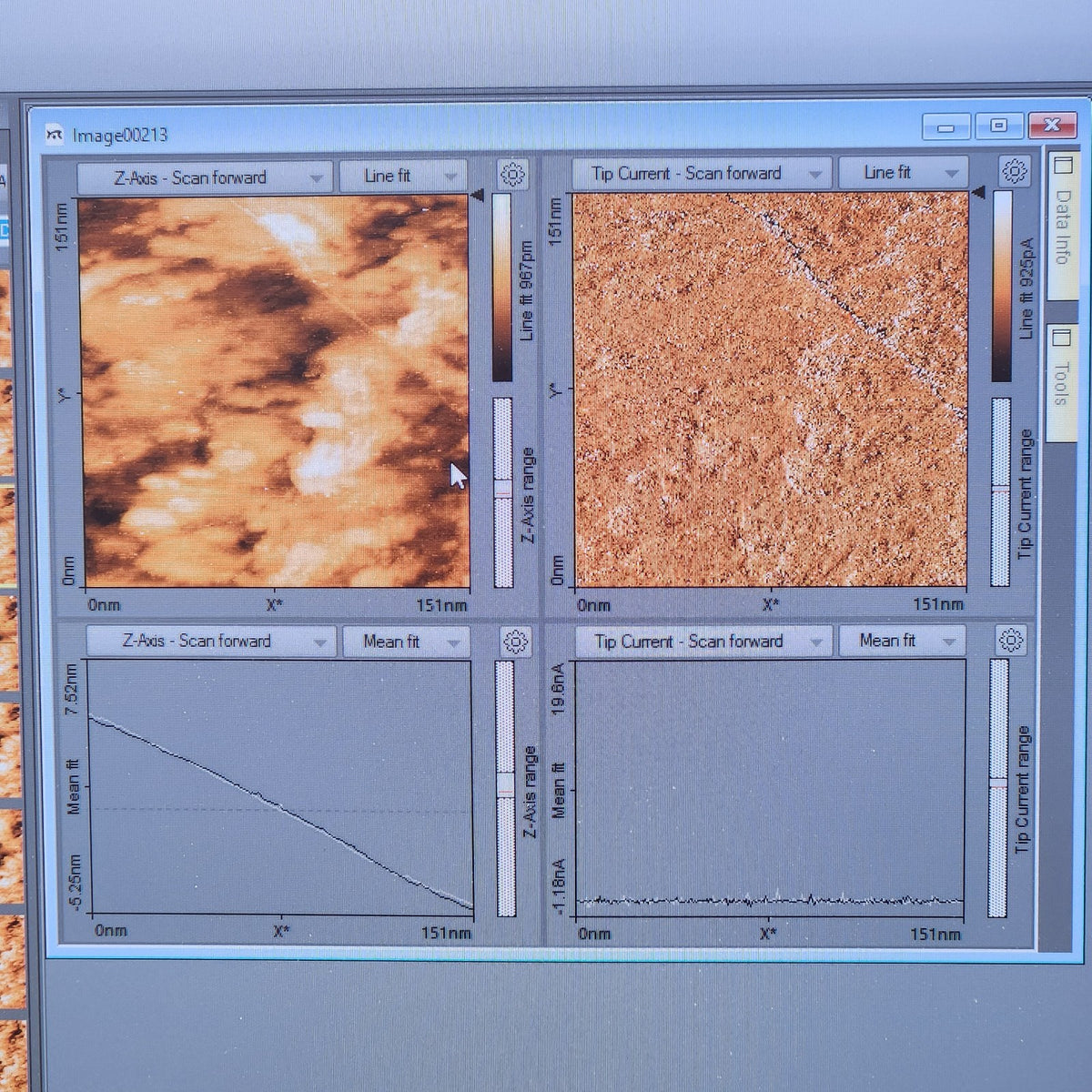
Task: Open Mean fit dropdown above Z-Axis line graph
Action: (406, 642)
